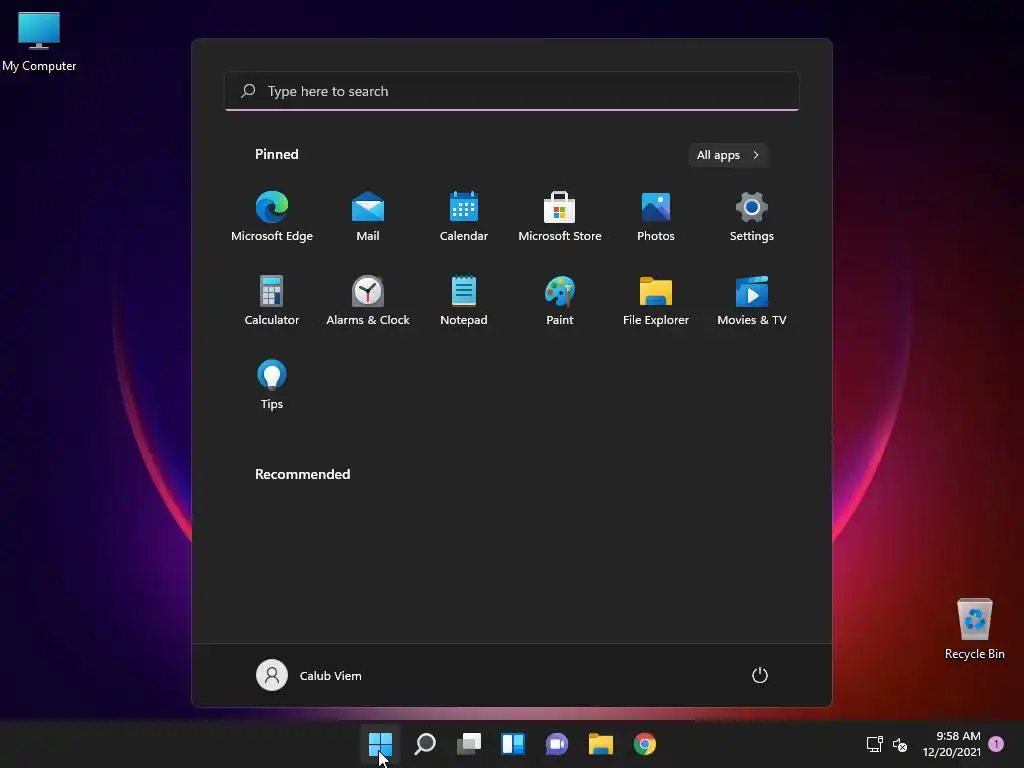Open Settings from pinned apps
Viewport: 1024px width, 768px height.
click(752, 216)
